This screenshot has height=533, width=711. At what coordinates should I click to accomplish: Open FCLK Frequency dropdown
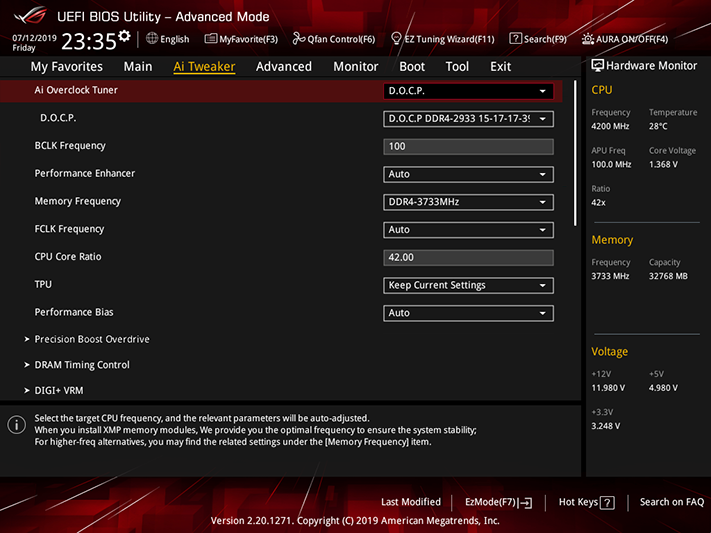click(468, 230)
